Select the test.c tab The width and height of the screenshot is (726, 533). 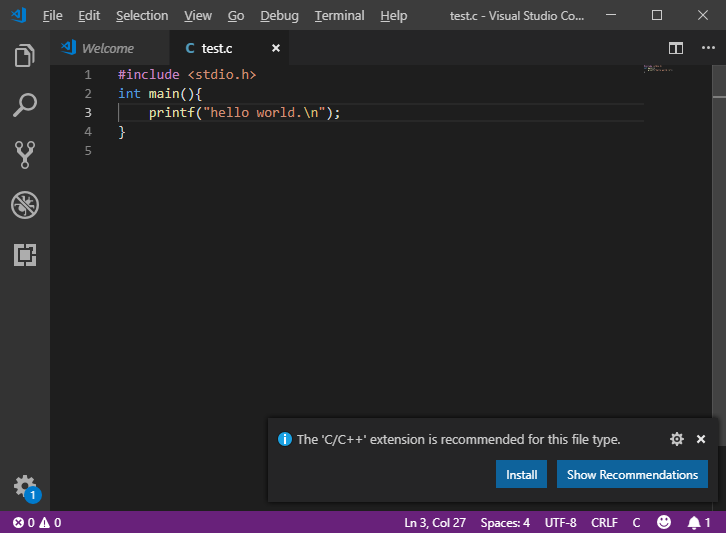pos(229,48)
